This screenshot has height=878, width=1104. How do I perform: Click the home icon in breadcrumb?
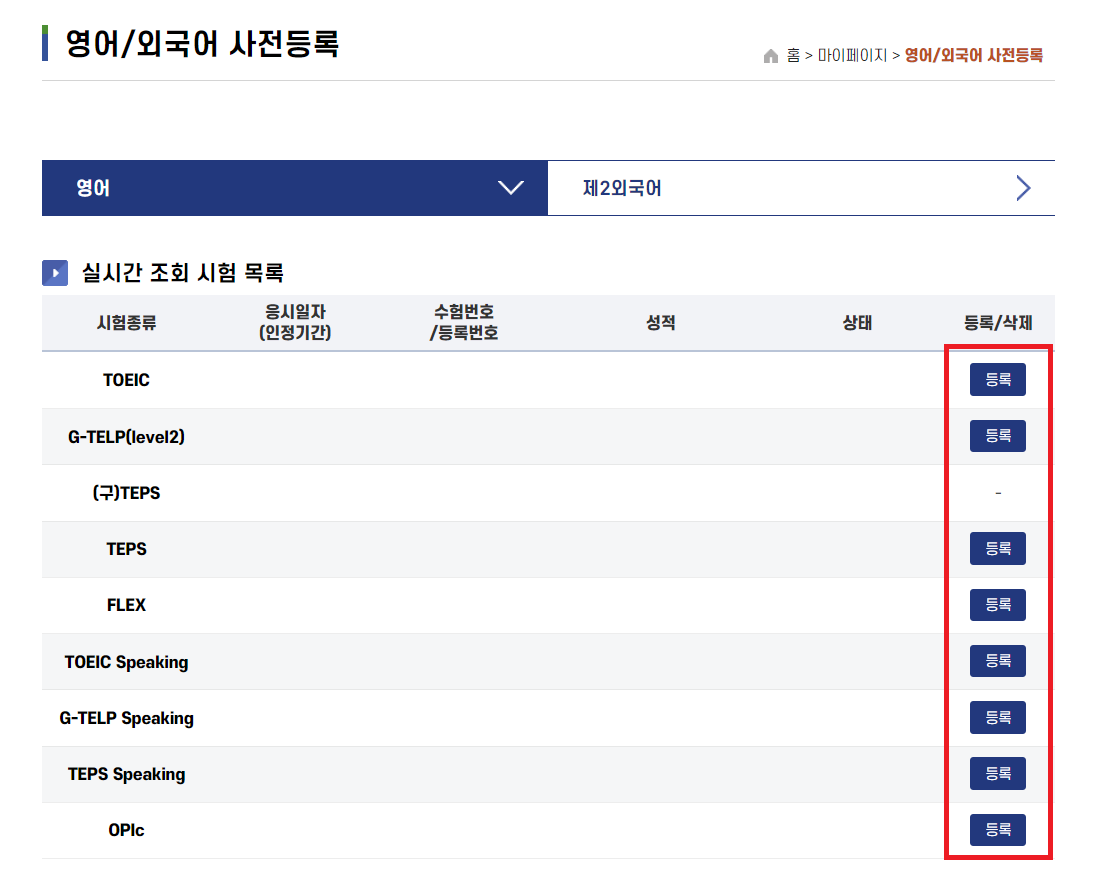point(771,56)
